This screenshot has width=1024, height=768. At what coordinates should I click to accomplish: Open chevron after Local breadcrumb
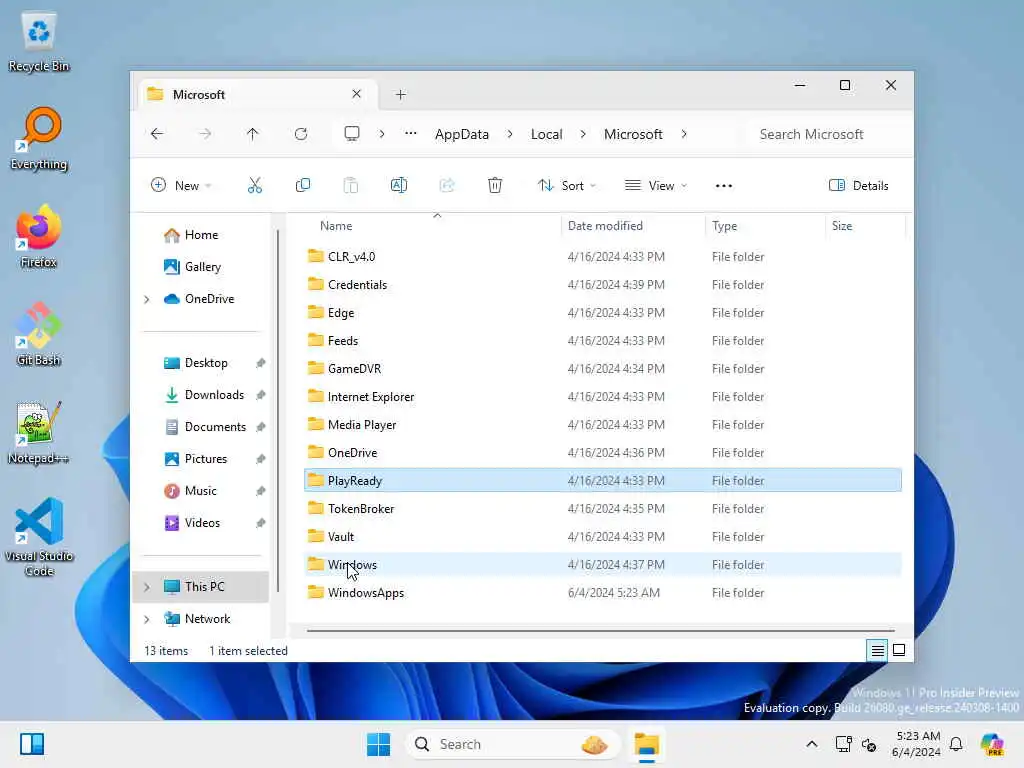tap(583, 134)
